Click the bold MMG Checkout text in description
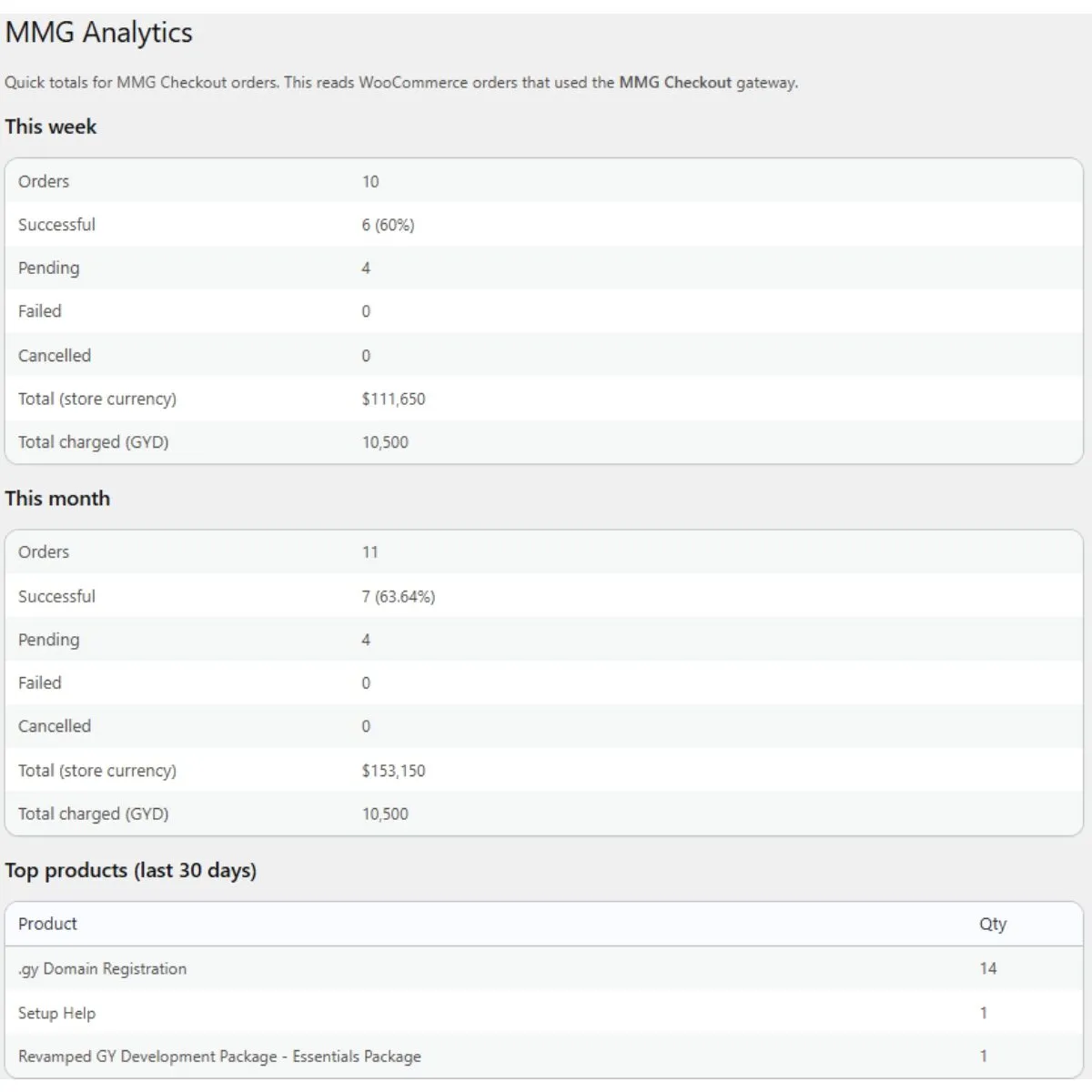1092x1092 pixels. click(x=675, y=82)
